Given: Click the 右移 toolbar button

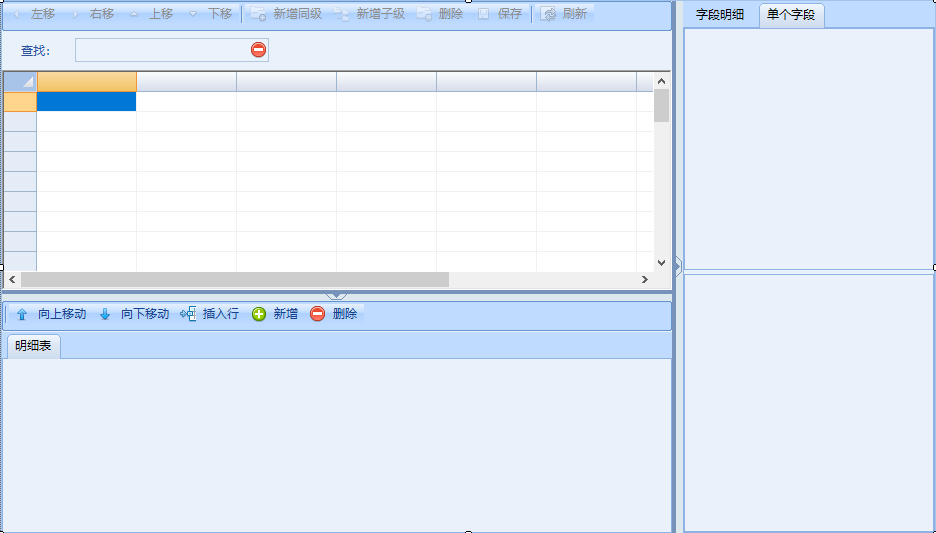Looking at the screenshot, I should [x=93, y=14].
